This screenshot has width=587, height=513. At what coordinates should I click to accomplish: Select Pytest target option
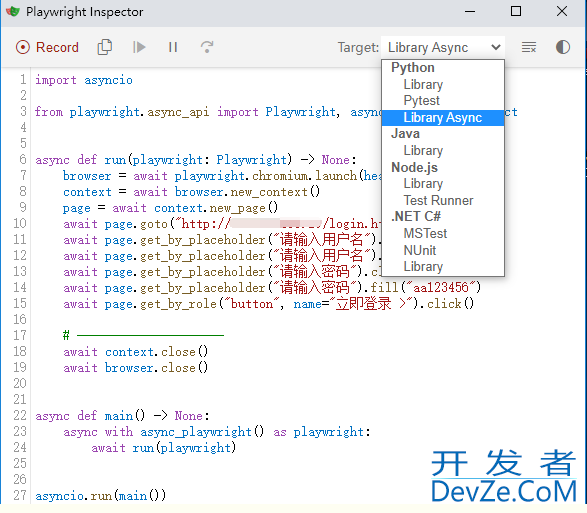pos(421,101)
